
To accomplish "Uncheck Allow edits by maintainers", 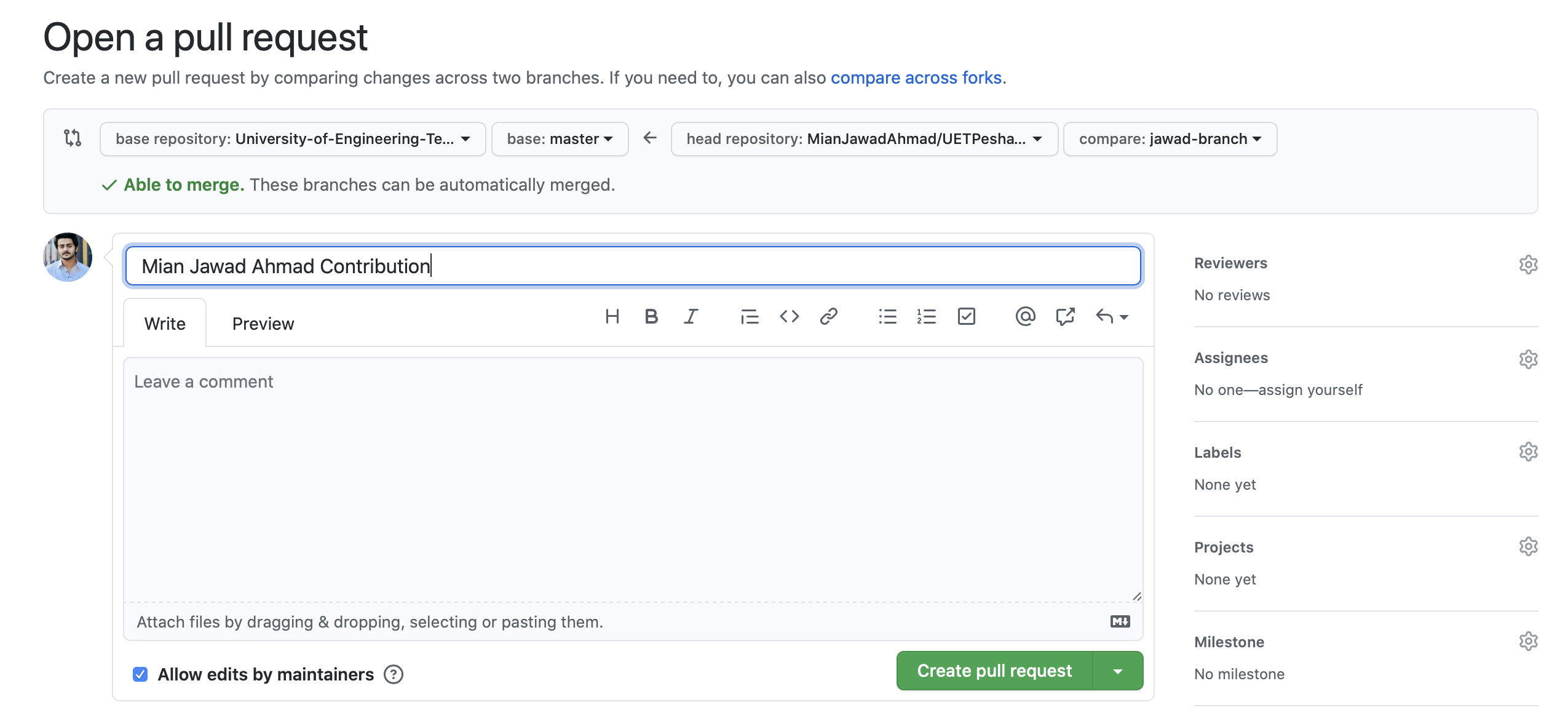I will point(140,674).
